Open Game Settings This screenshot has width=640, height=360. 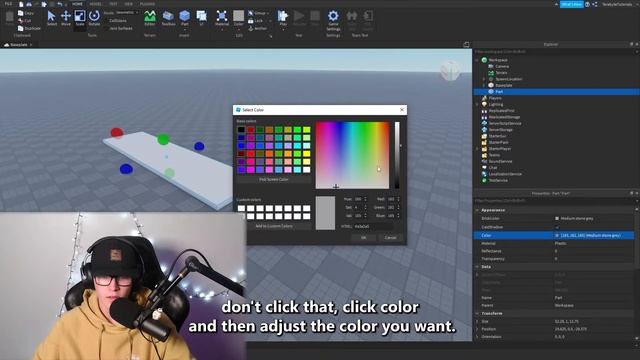(x=333, y=20)
